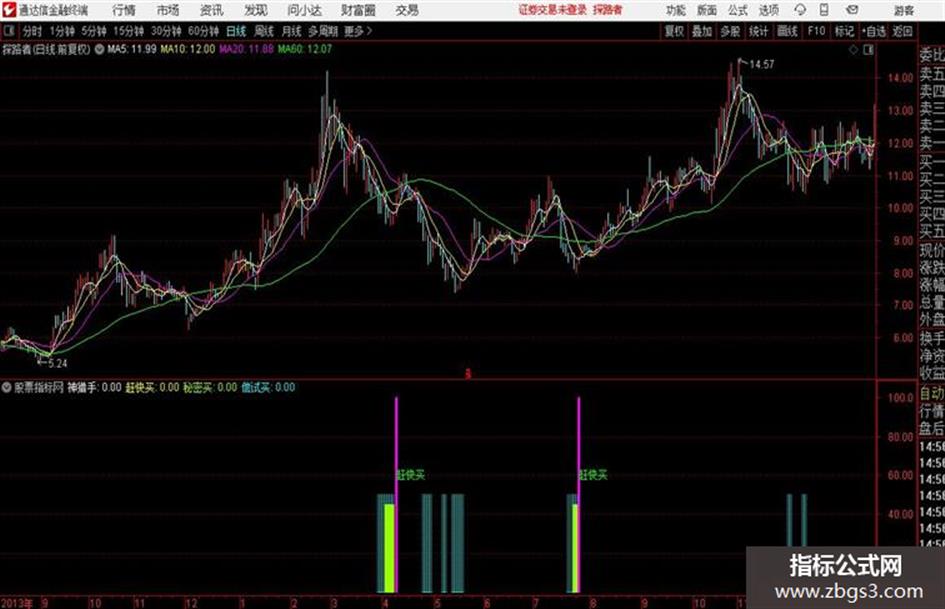
Task: Click the 赶快买: 0.00 indicator value
Action: click(x=152, y=387)
